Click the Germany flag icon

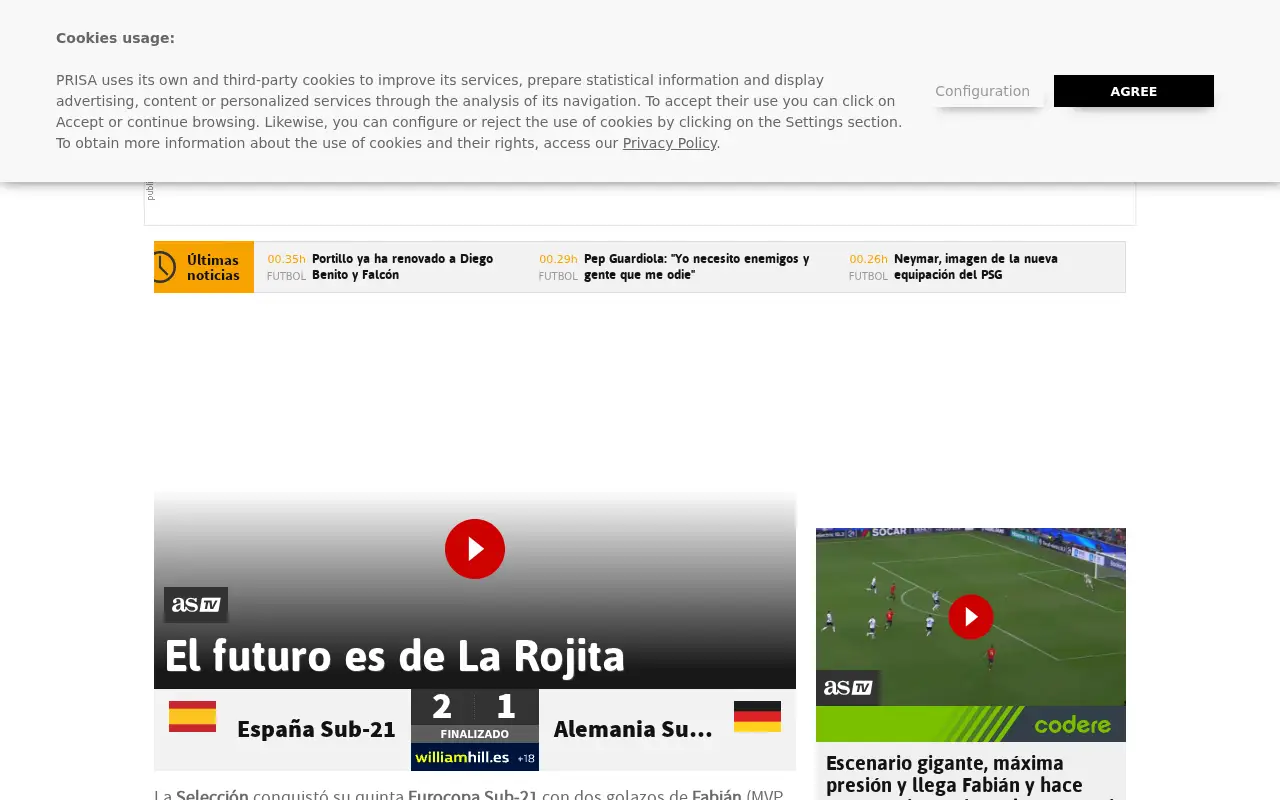tap(757, 716)
